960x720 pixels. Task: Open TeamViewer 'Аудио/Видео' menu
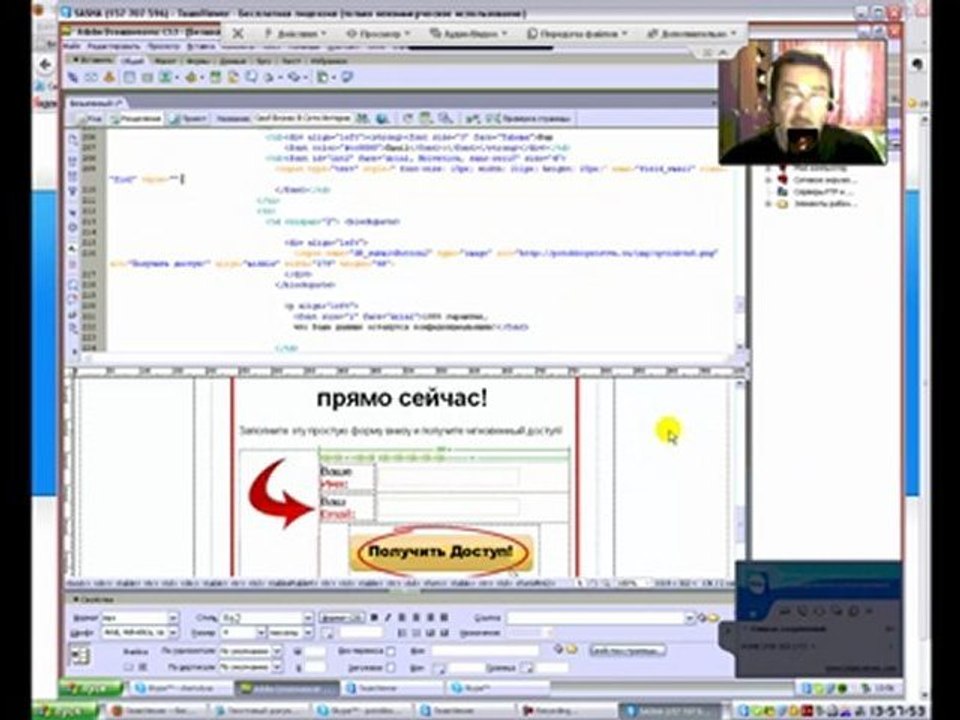(469, 34)
